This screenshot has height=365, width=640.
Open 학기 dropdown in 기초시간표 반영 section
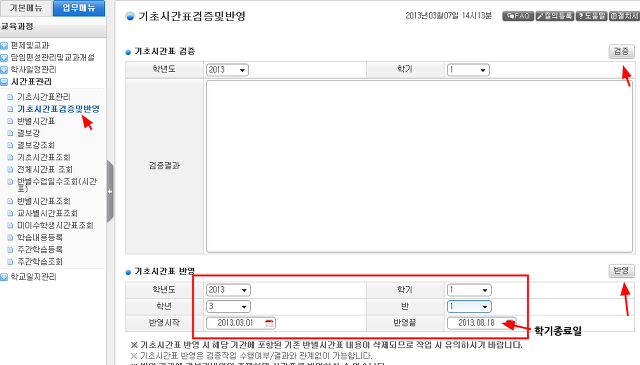click(x=469, y=290)
